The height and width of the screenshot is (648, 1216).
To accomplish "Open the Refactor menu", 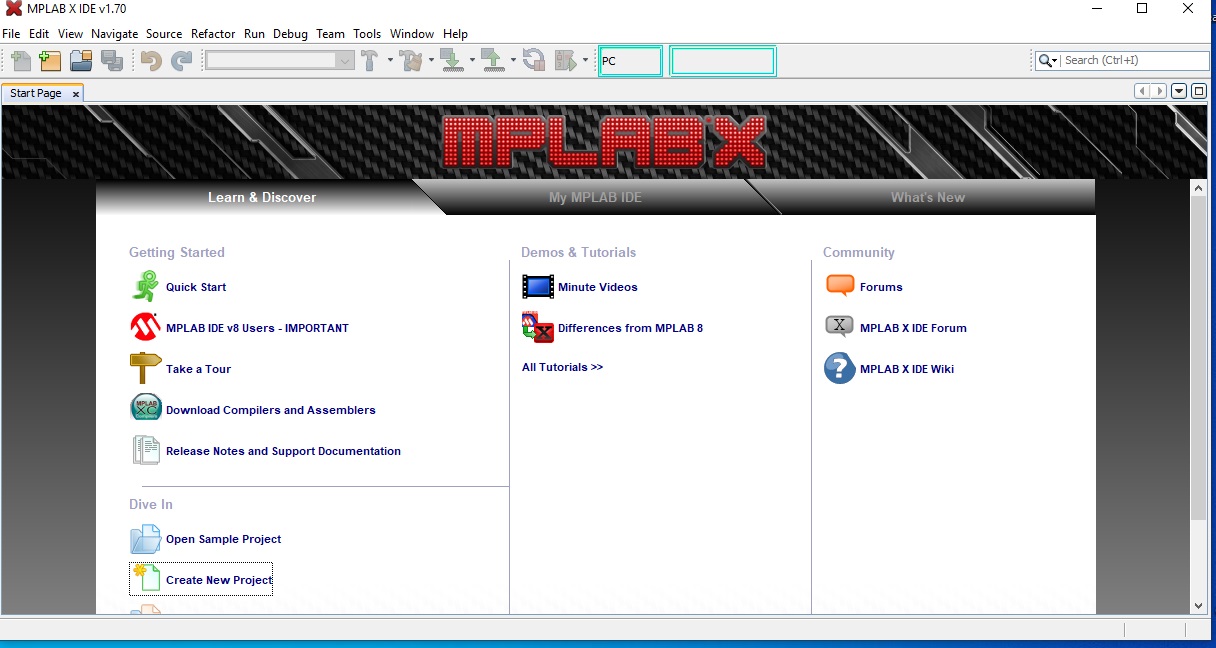I will (x=213, y=34).
